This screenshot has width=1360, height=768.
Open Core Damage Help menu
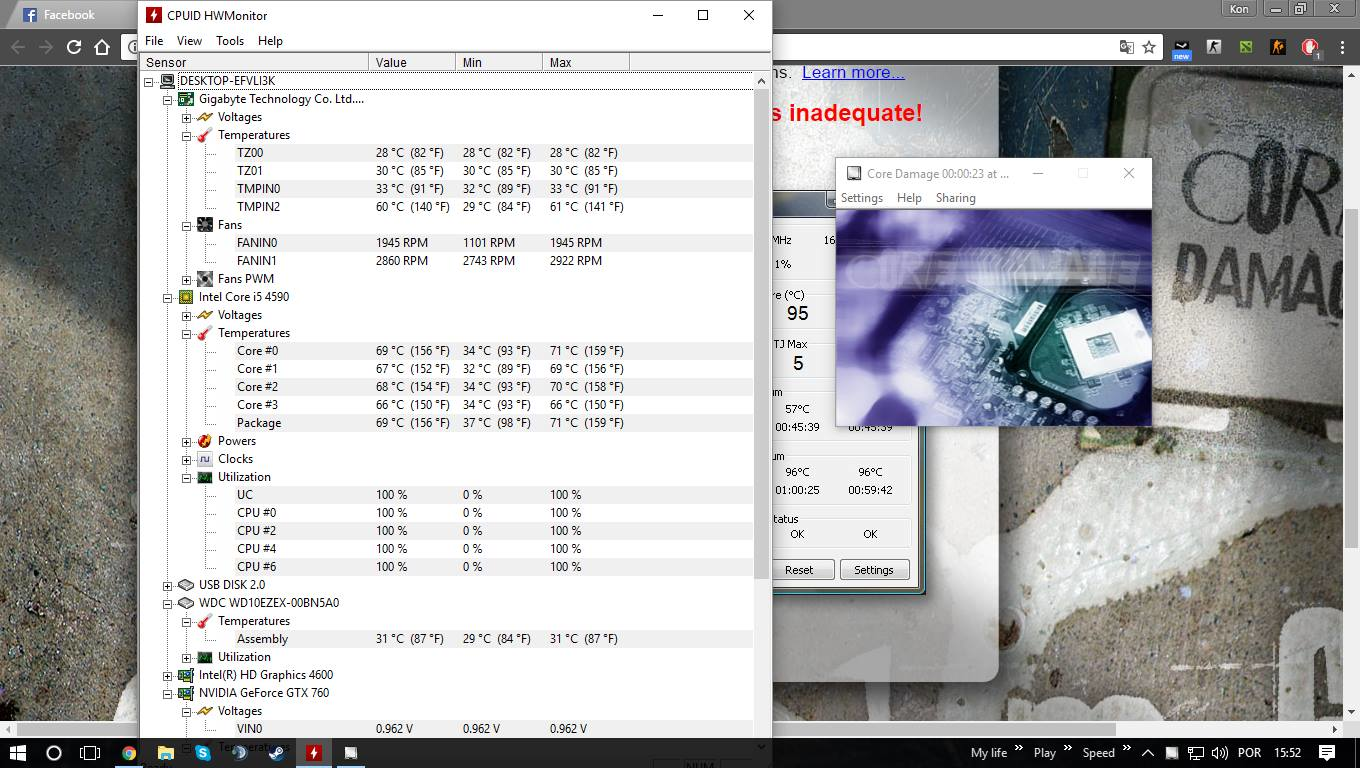[909, 198]
